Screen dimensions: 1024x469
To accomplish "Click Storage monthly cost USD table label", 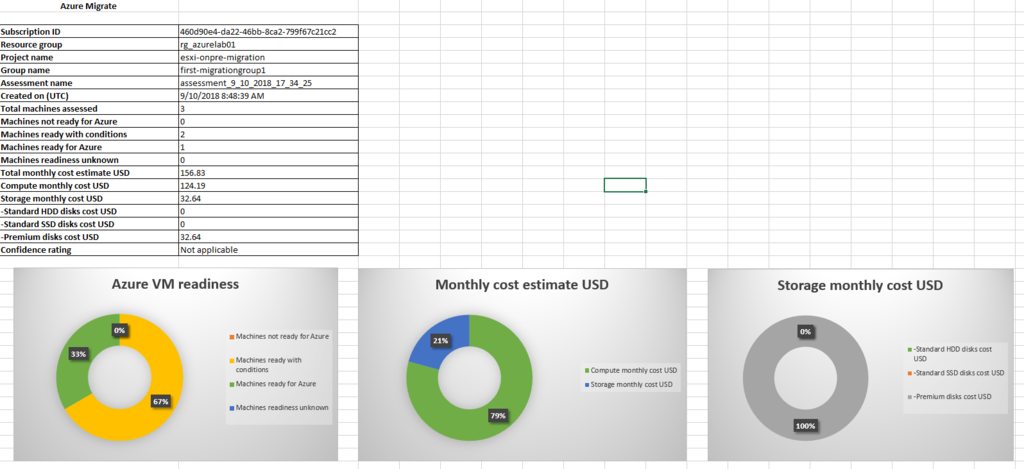I will click(89, 199).
